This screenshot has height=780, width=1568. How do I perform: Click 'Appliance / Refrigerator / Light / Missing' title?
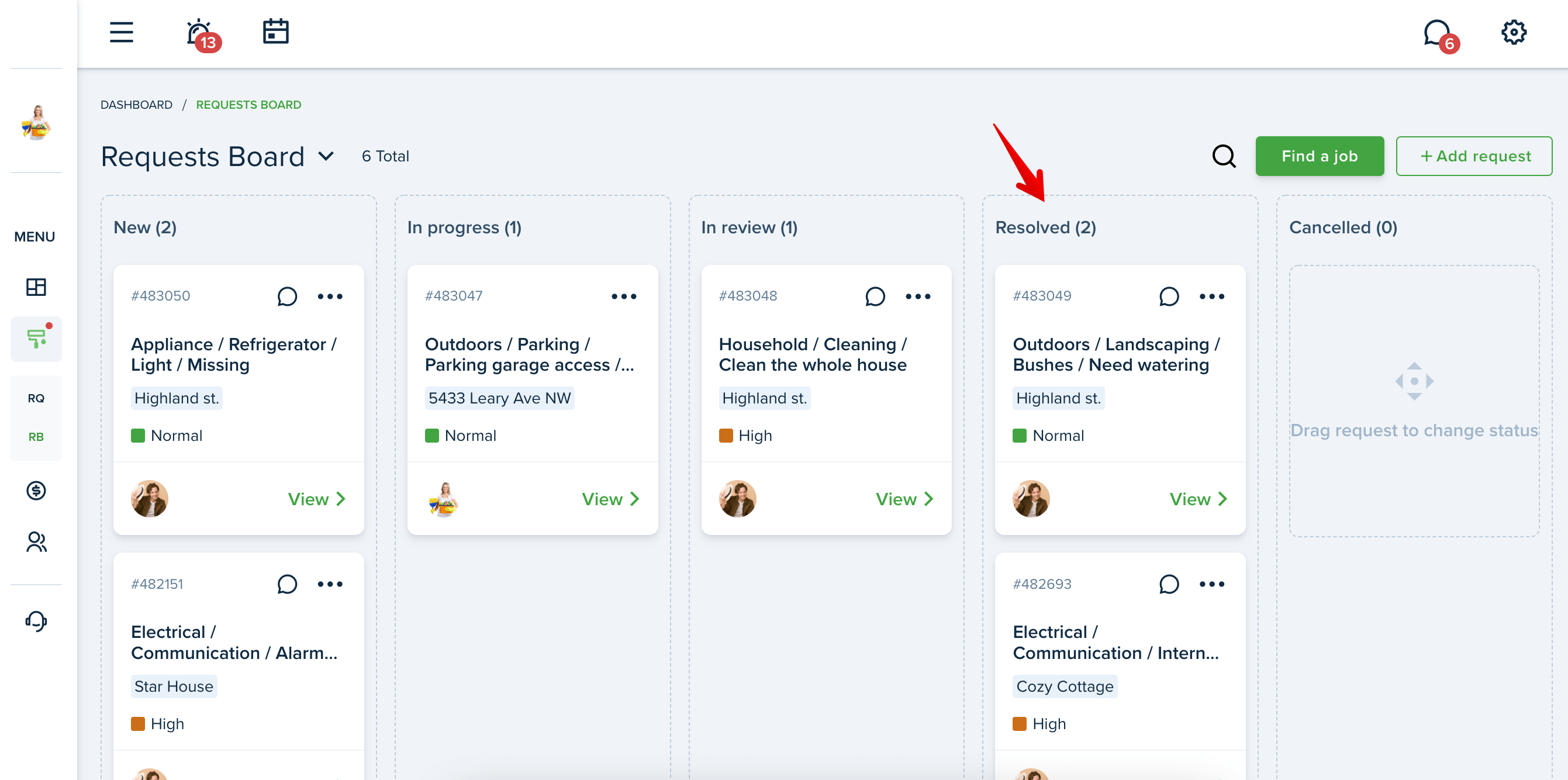click(234, 355)
